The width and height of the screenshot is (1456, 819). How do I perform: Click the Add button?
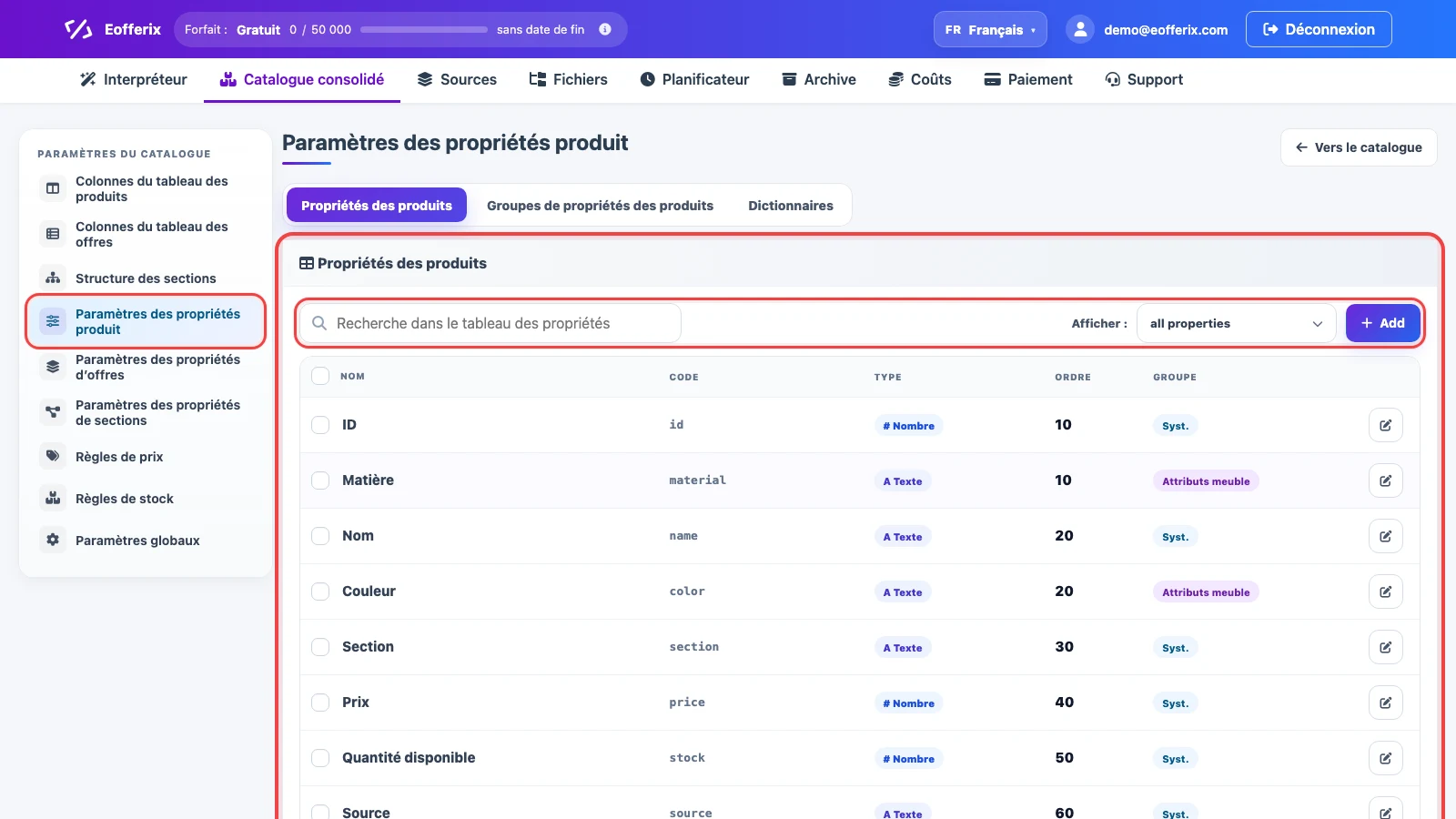(x=1382, y=323)
